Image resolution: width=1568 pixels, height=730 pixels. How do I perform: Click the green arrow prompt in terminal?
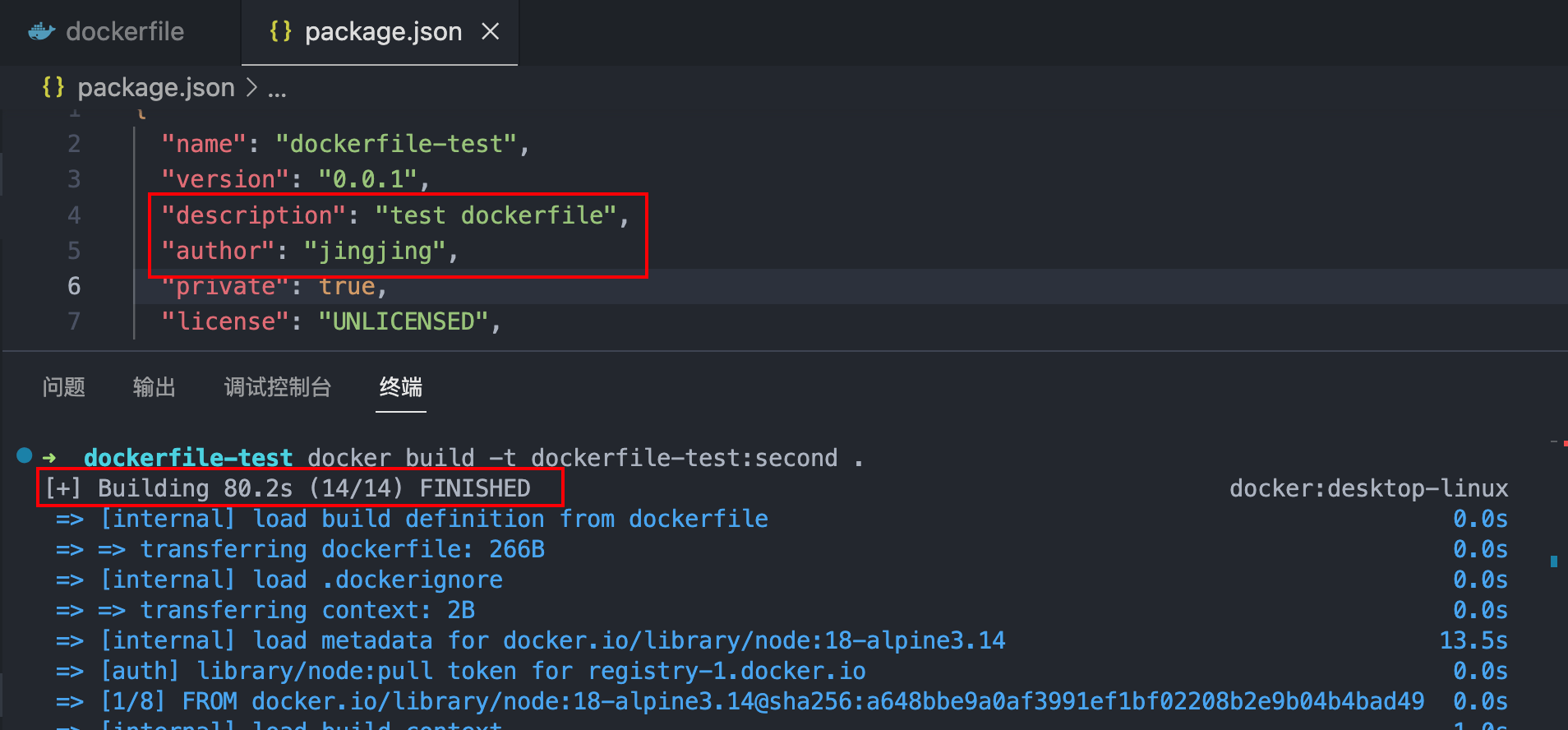click(50, 458)
